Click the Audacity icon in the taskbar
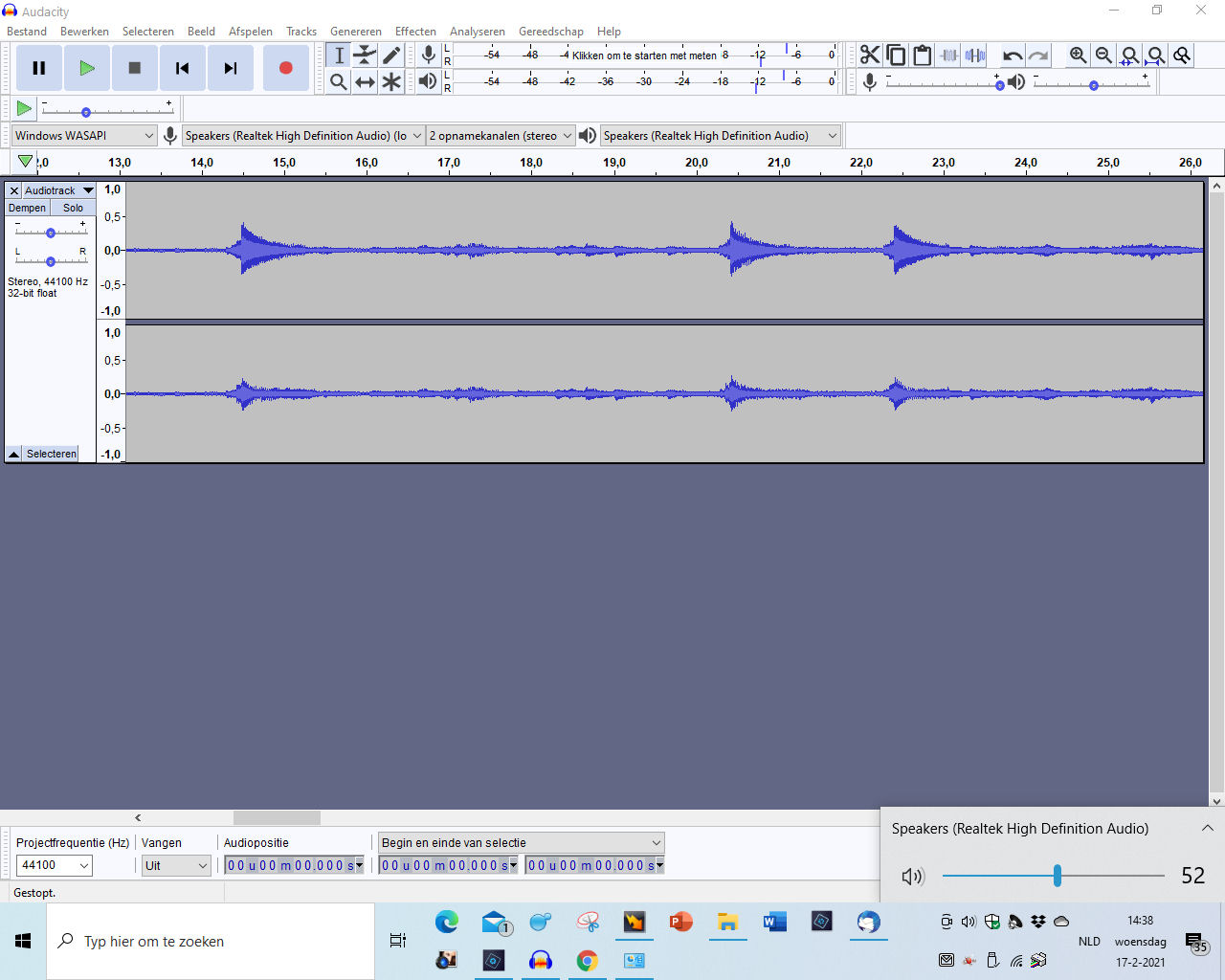Screen dimensions: 1225x980 click(541, 960)
